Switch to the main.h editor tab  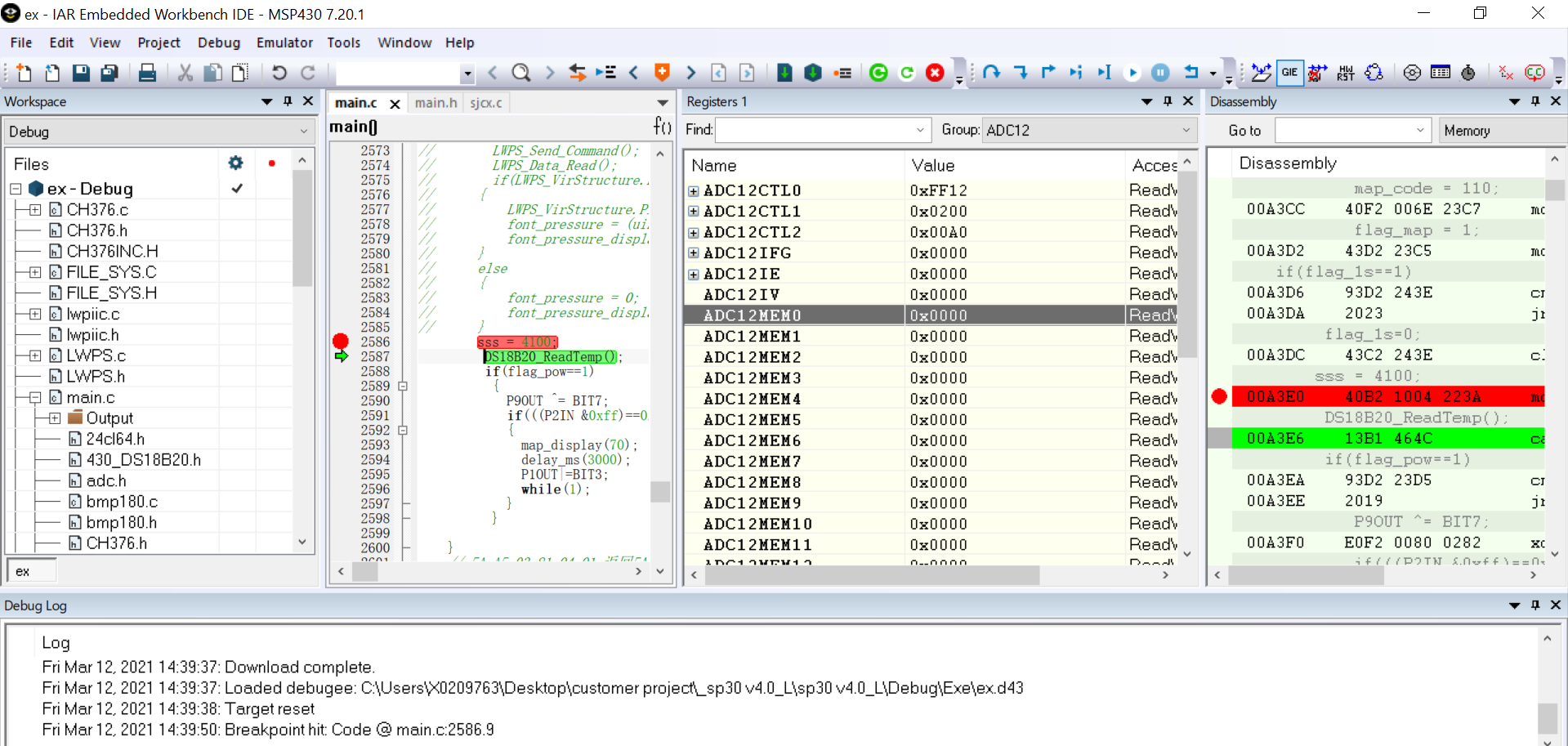point(436,102)
